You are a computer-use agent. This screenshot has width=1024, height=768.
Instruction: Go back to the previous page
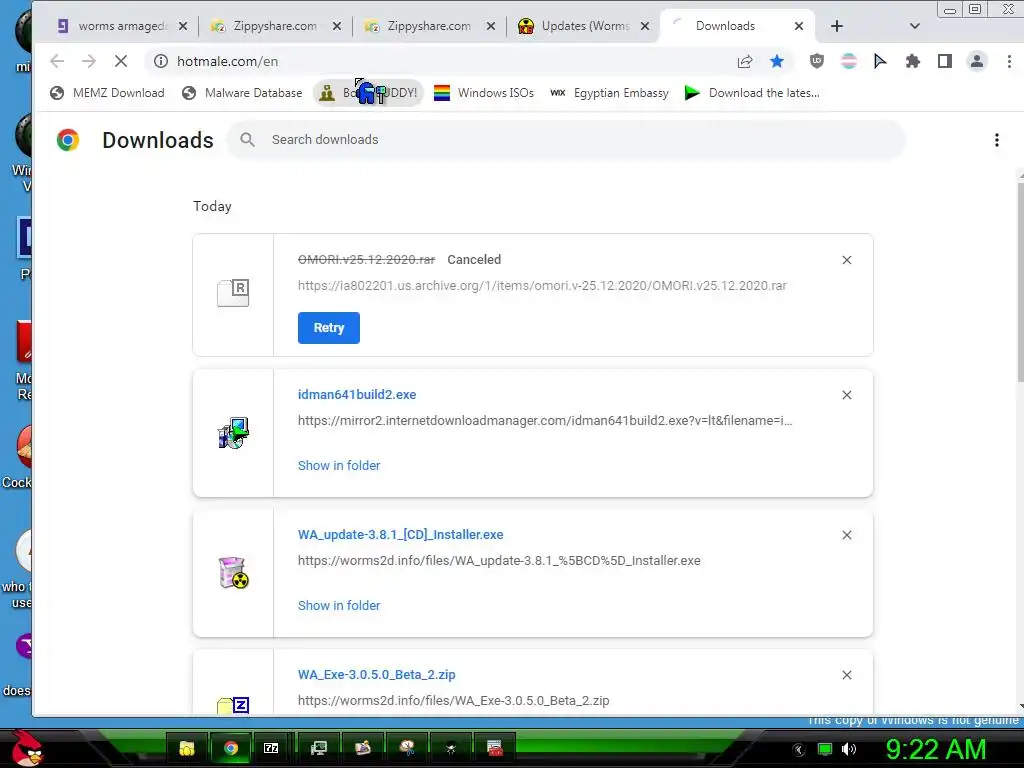[x=57, y=61]
